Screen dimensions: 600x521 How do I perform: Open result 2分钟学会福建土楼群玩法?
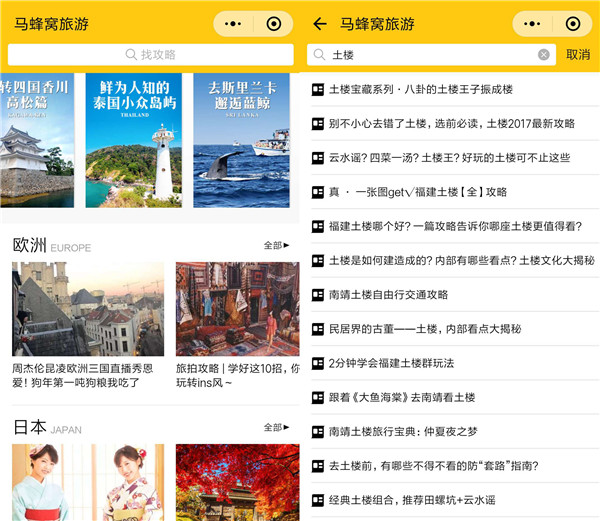pyautogui.click(x=391, y=362)
